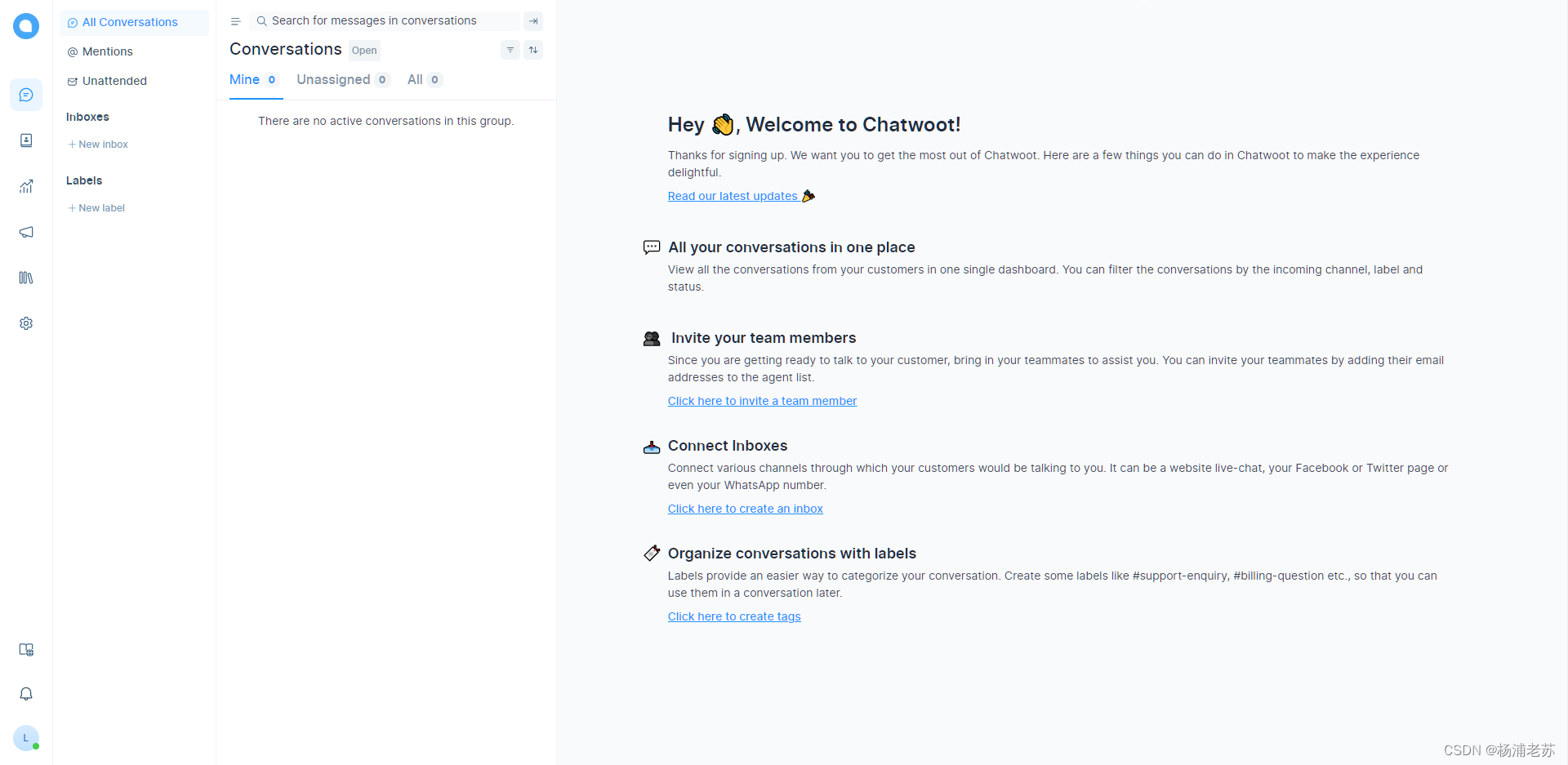
Task: Click New label button
Action: tap(96, 208)
